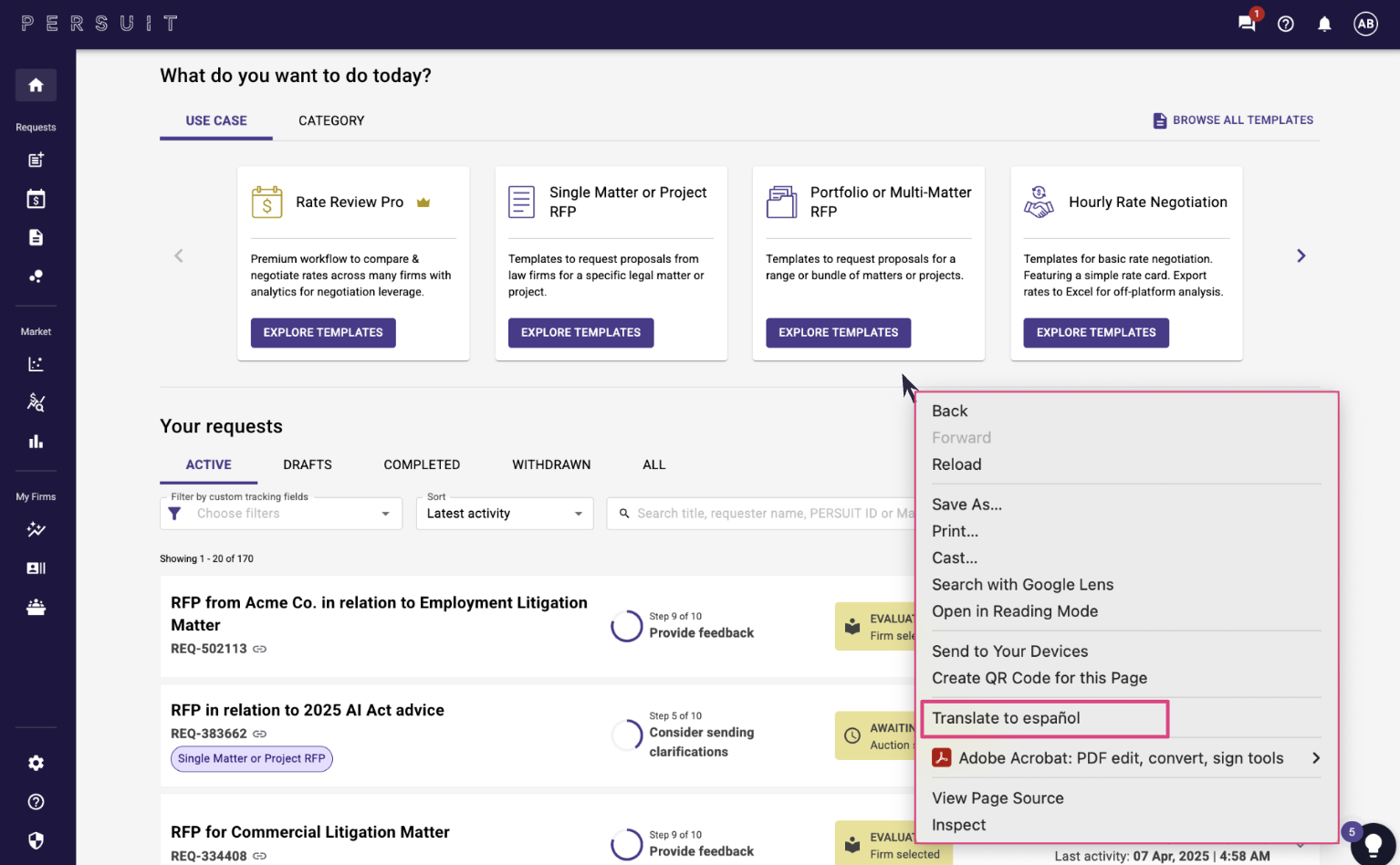Open the settings gear in the sidebar
1400x865 pixels.
click(36, 763)
